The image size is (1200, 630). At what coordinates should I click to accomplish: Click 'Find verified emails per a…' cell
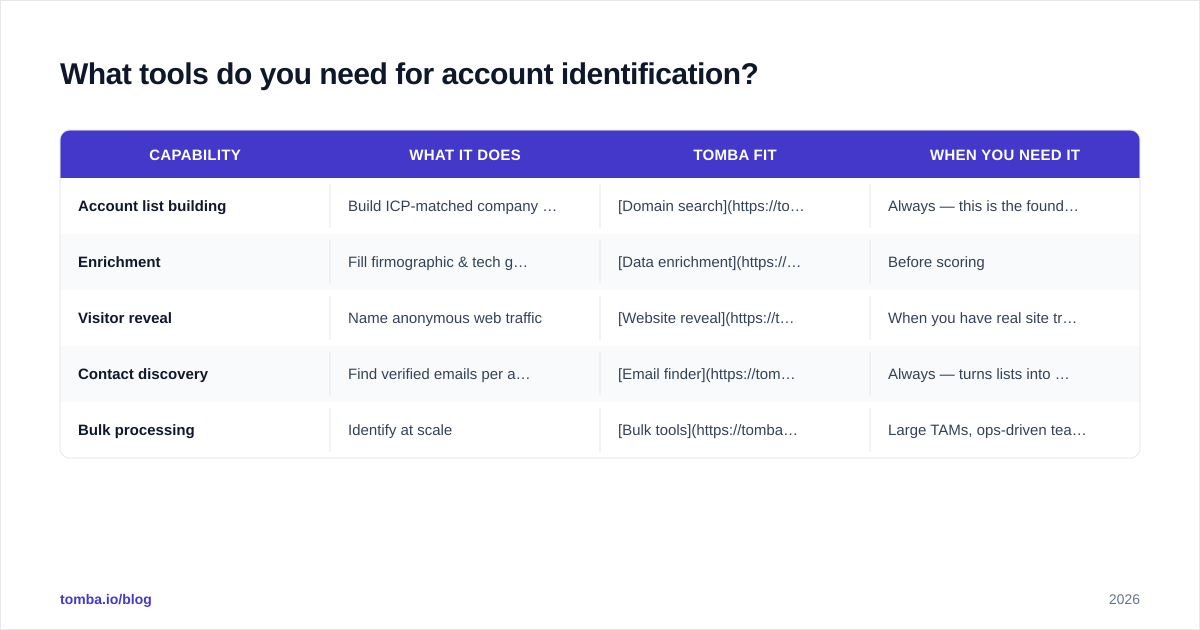465,374
